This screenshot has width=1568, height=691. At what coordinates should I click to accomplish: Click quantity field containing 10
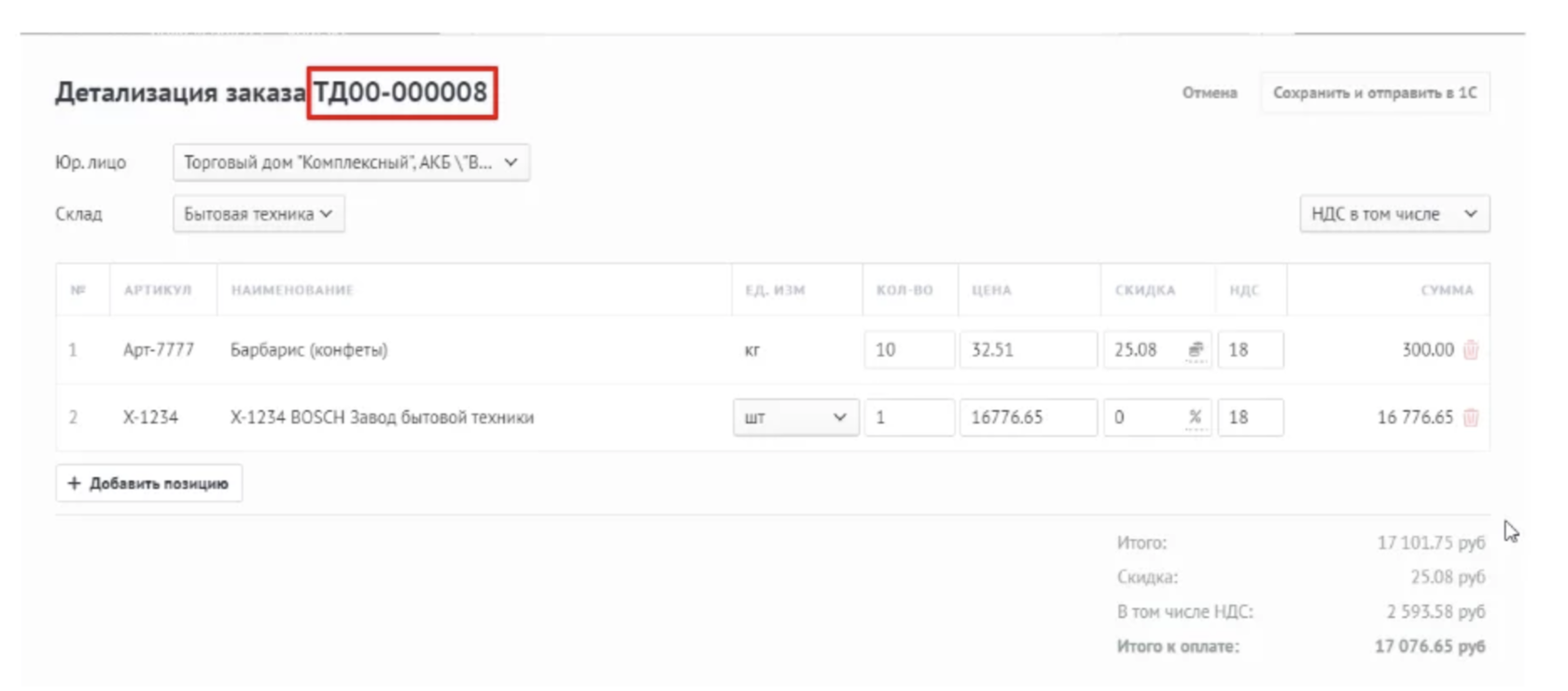[x=908, y=350]
